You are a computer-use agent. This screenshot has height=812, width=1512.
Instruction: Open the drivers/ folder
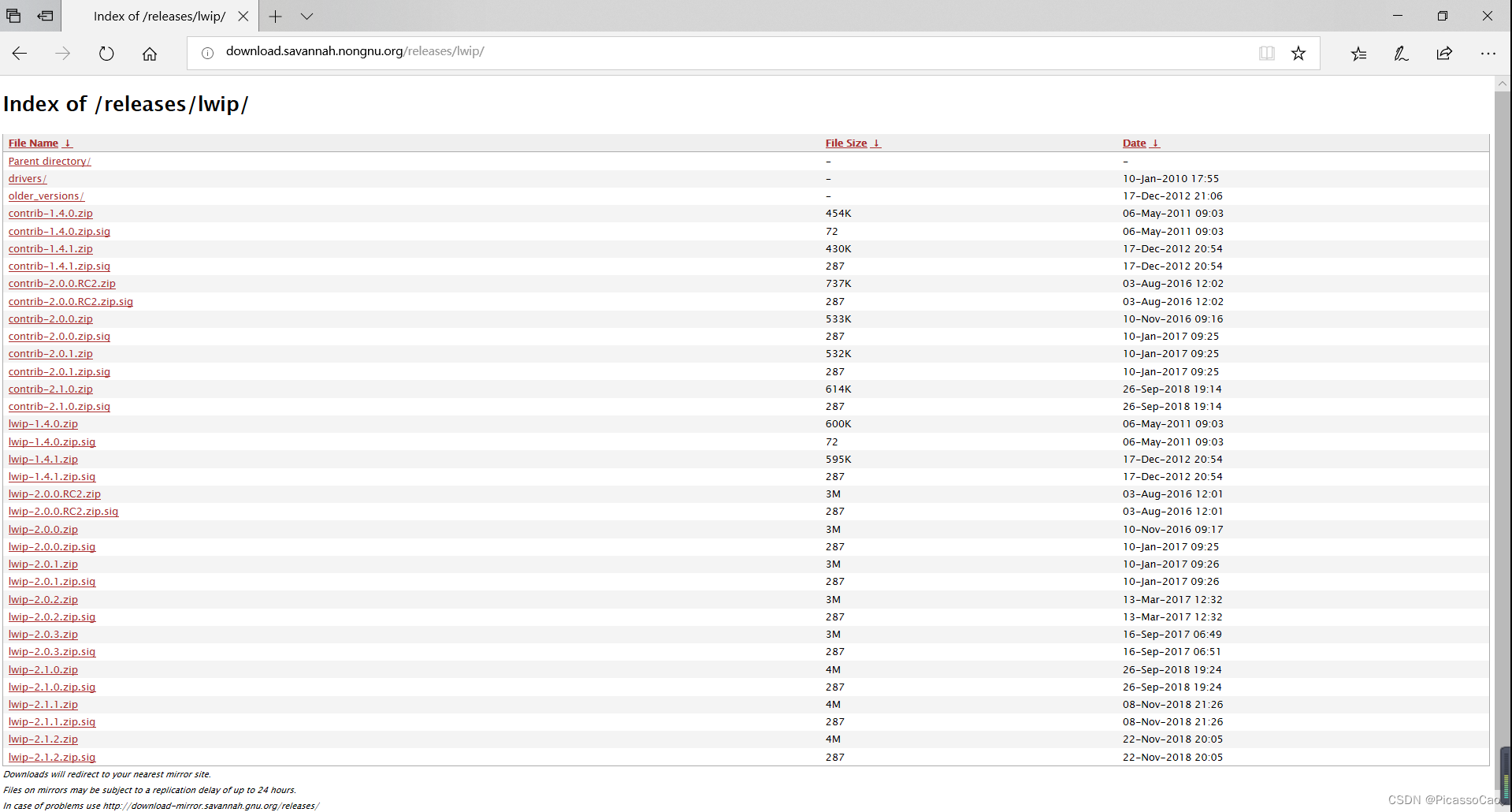coord(28,178)
